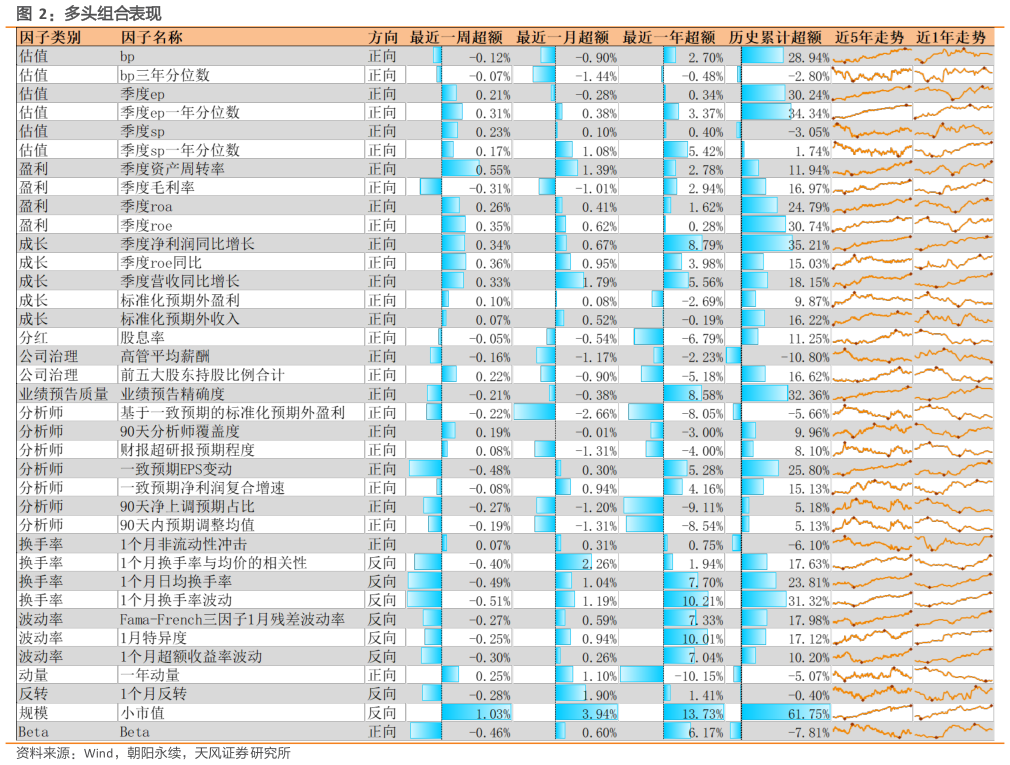Click the 业绩预告质量 category cell

(x=62, y=395)
